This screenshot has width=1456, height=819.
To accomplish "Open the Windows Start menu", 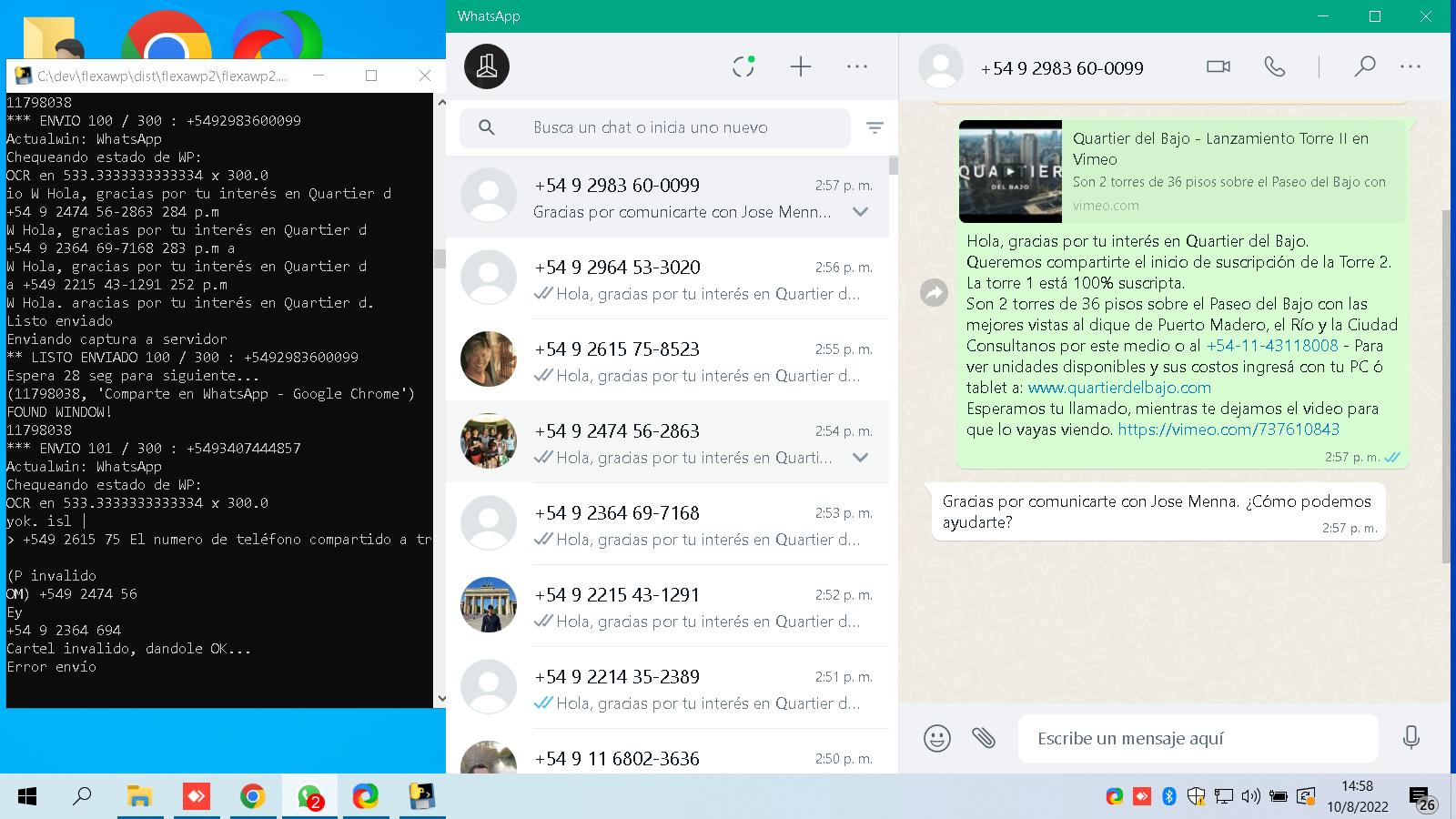I will pyautogui.click(x=27, y=797).
